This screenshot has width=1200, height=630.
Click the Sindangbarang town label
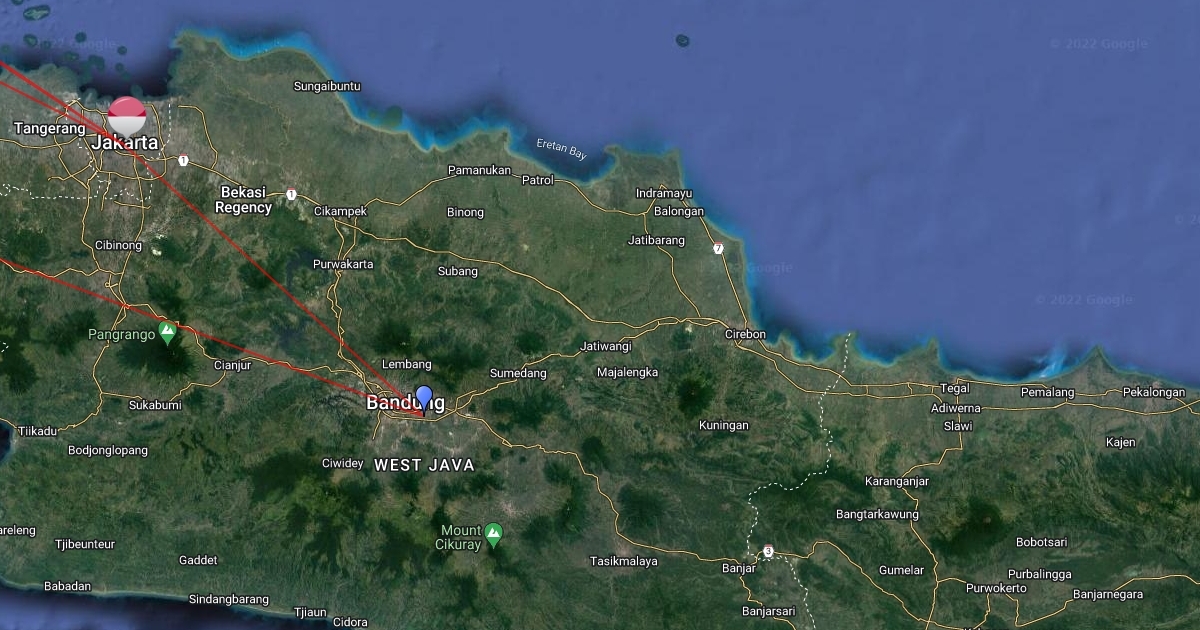[x=228, y=599]
